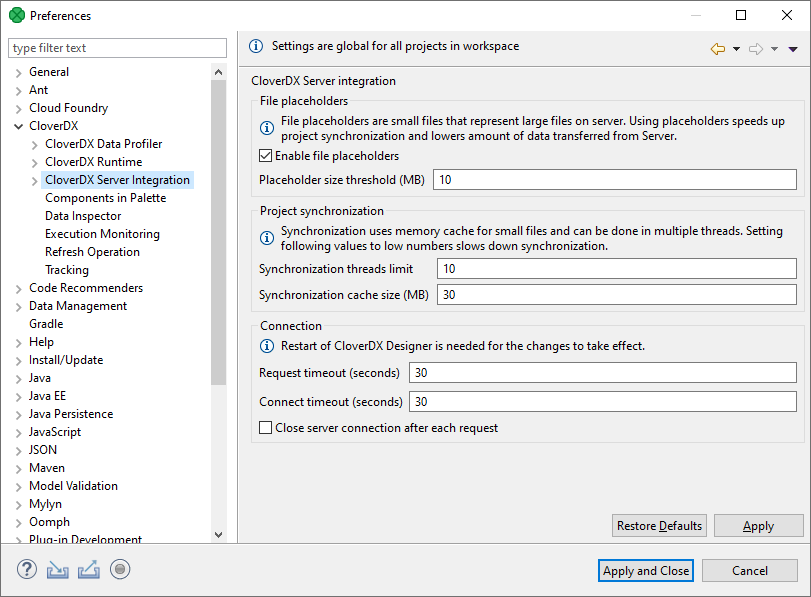Open the Tracking preferences page

(66, 269)
